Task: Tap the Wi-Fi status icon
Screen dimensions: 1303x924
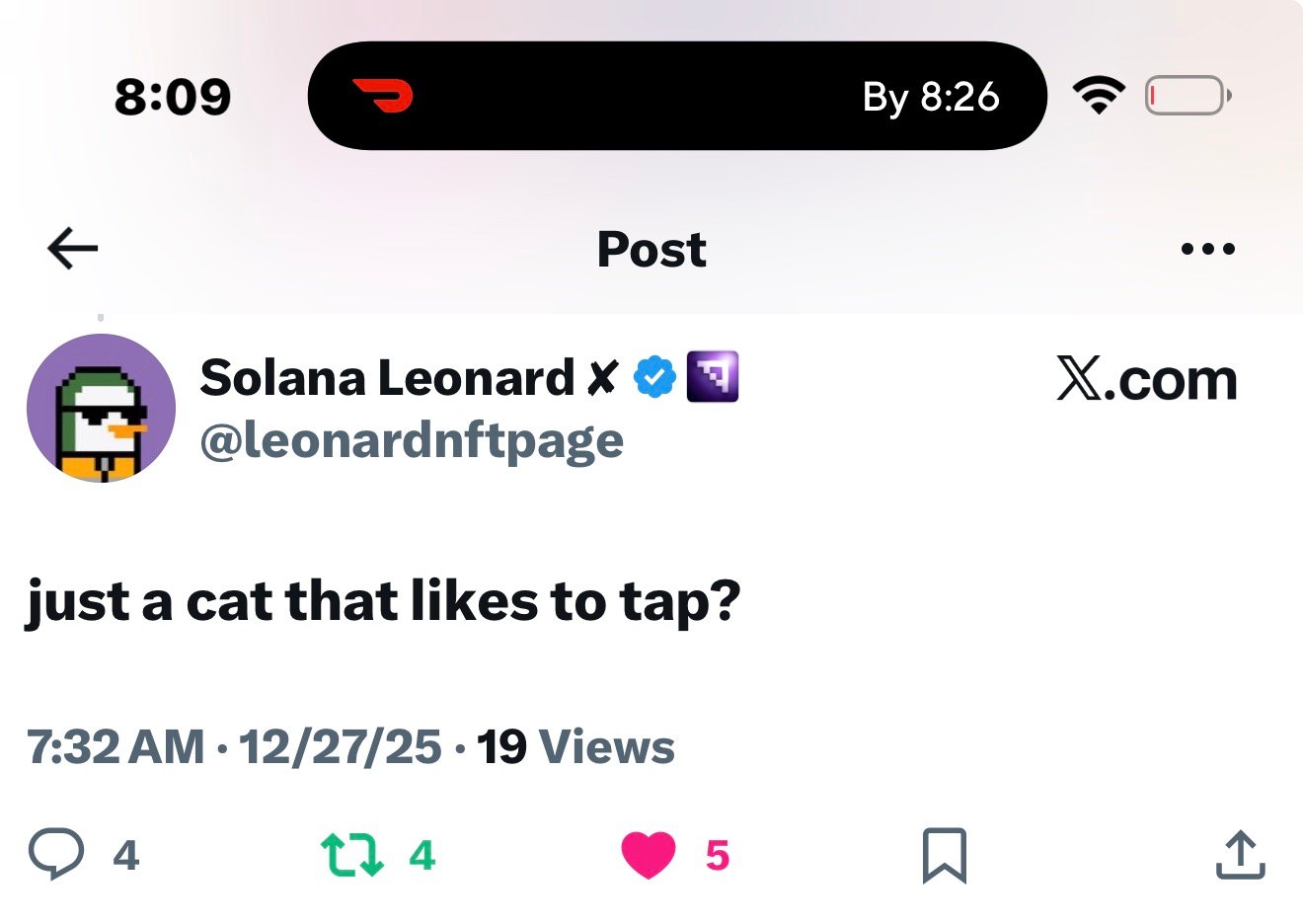Action: [1099, 96]
